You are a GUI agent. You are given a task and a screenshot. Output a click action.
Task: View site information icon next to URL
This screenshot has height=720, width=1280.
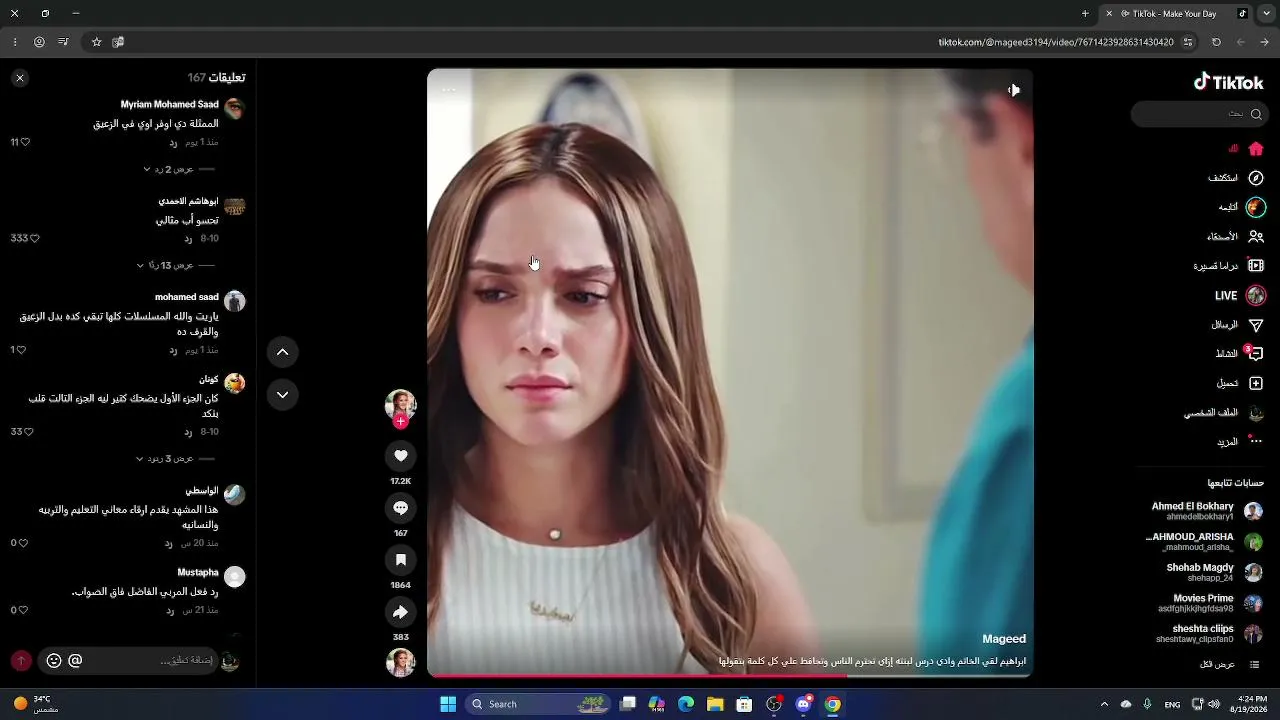(1188, 42)
